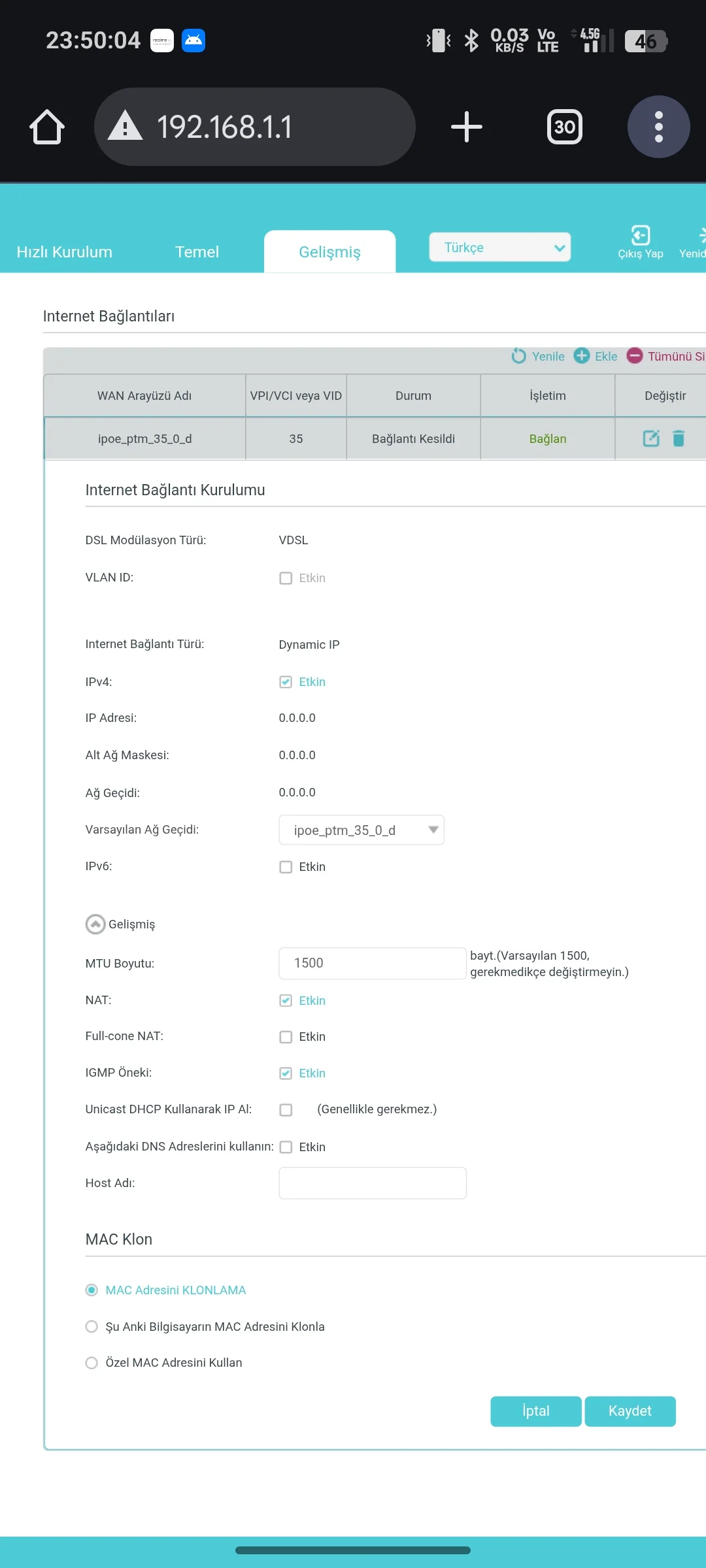Click the VDSL modulation type value
This screenshot has width=706, height=1568.
point(294,540)
